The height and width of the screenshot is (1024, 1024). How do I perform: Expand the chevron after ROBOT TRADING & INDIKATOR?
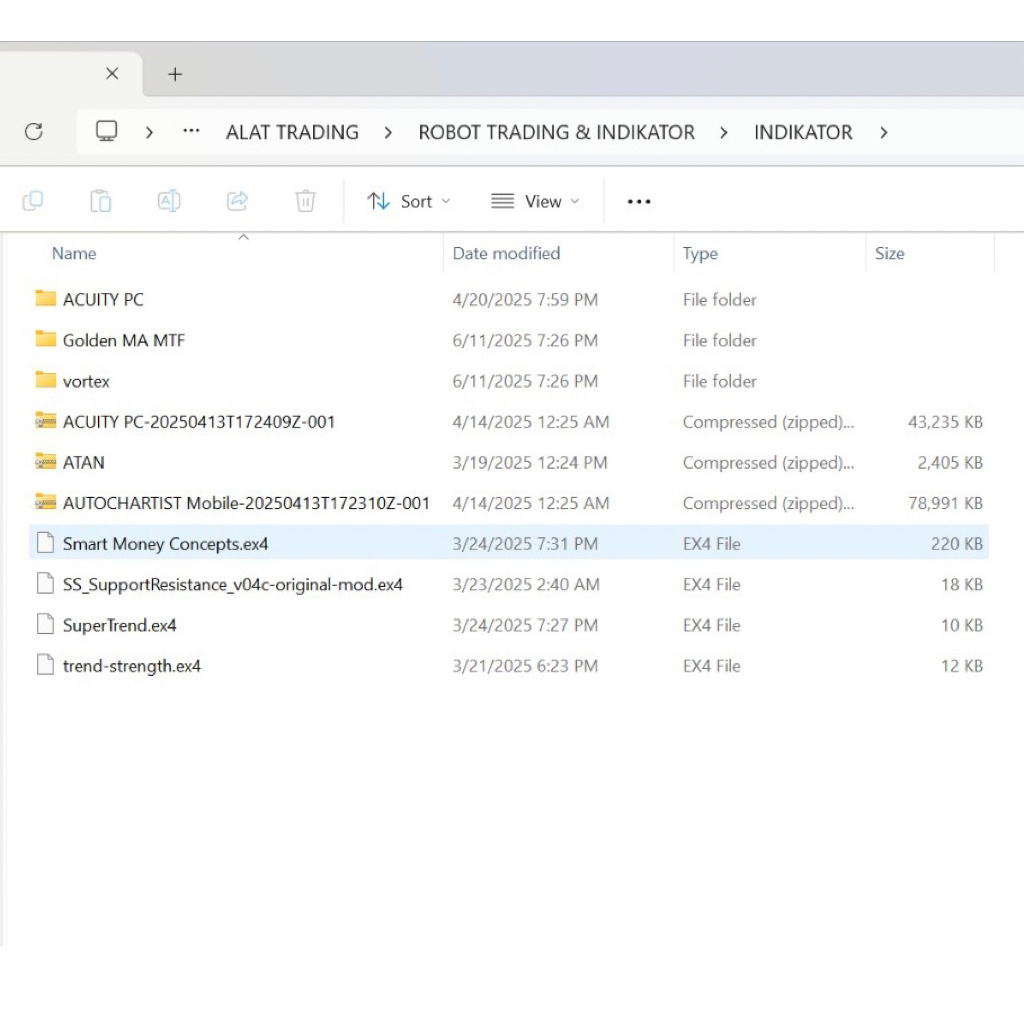click(724, 133)
